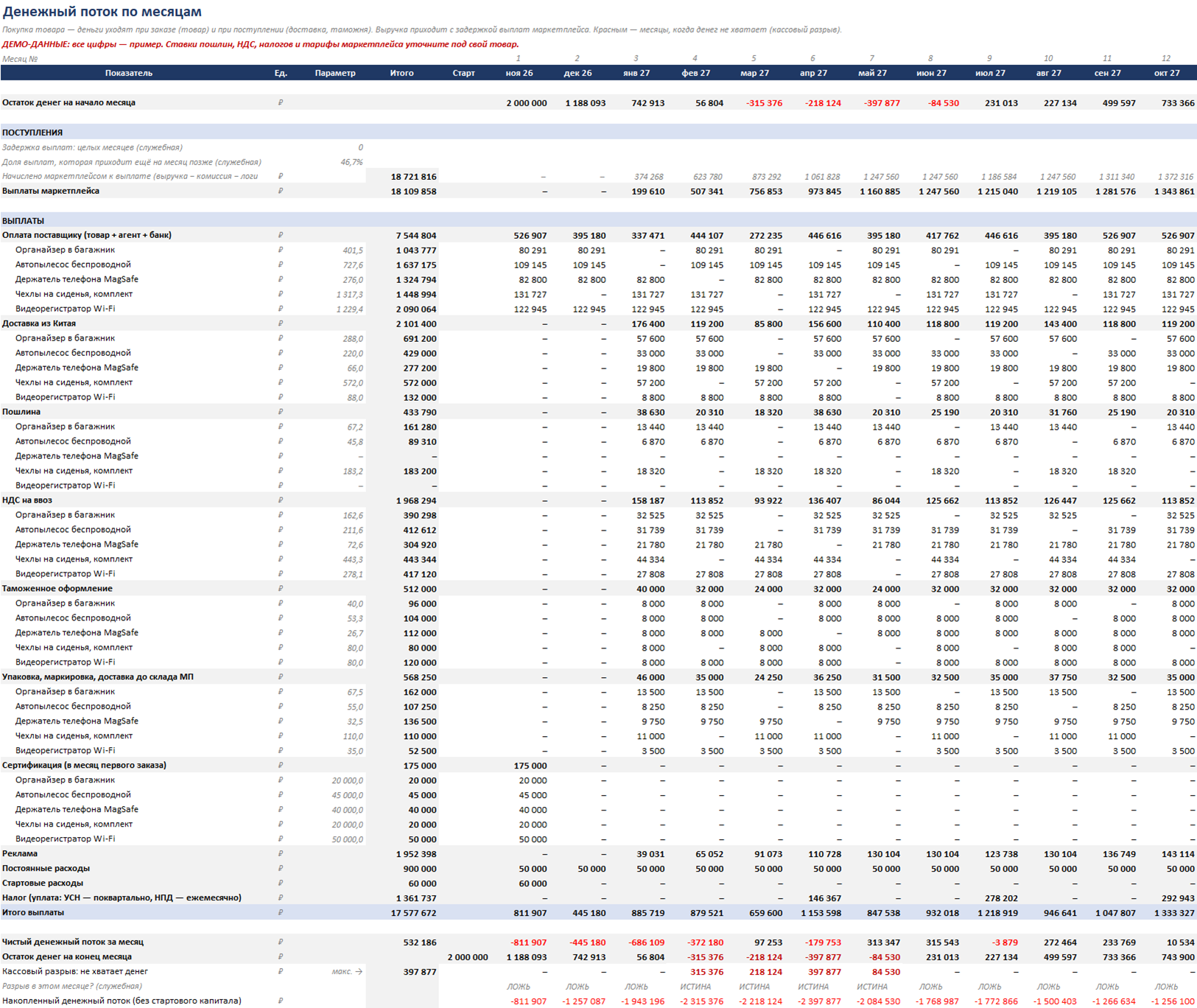The width and height of the screenshot is (1197, 1008).
Task: Click the certification cost 175 000 in ноя 26
Action: pyautogui.click(x=530, y=766)
